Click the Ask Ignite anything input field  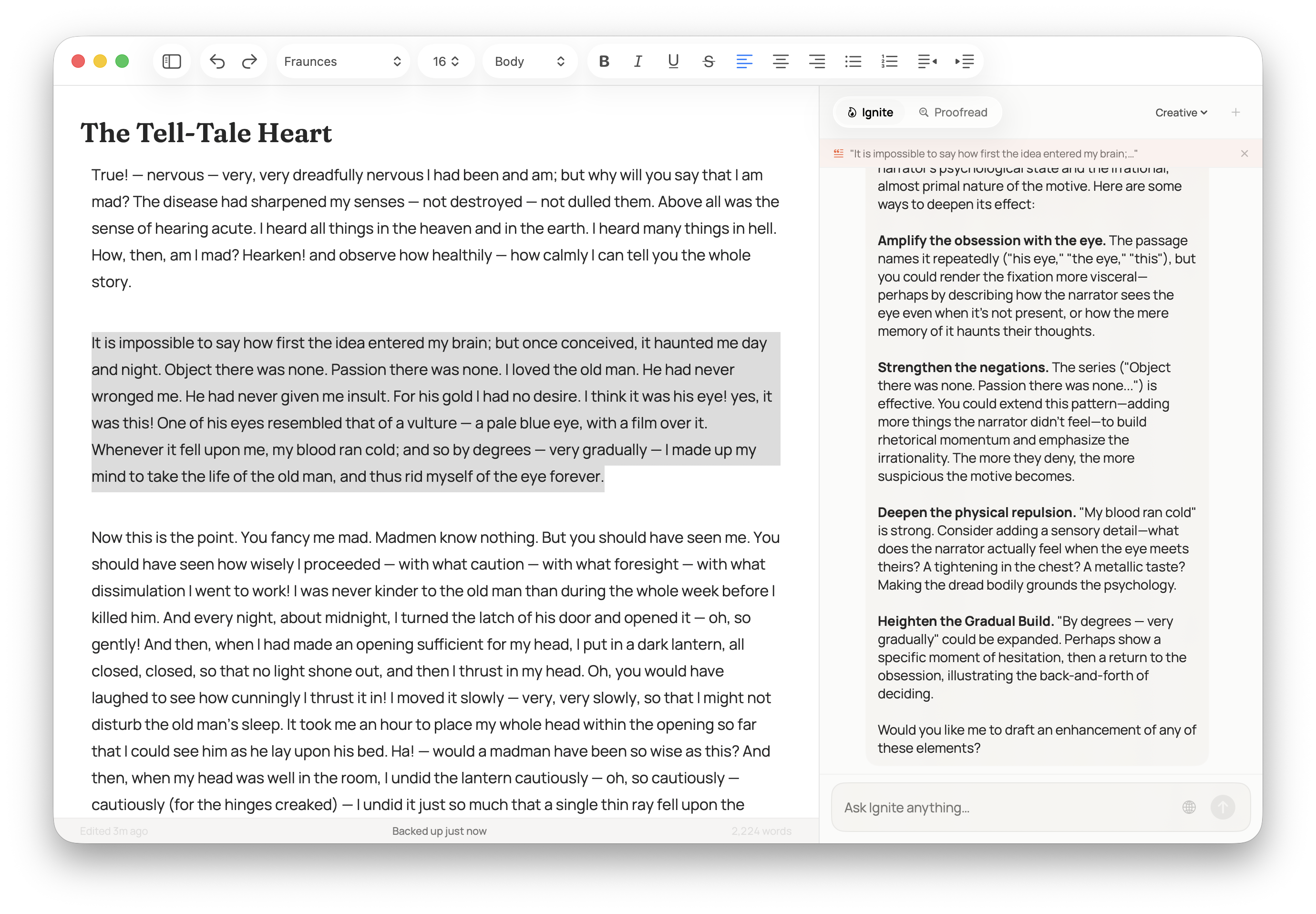click(x=973, y=808)
